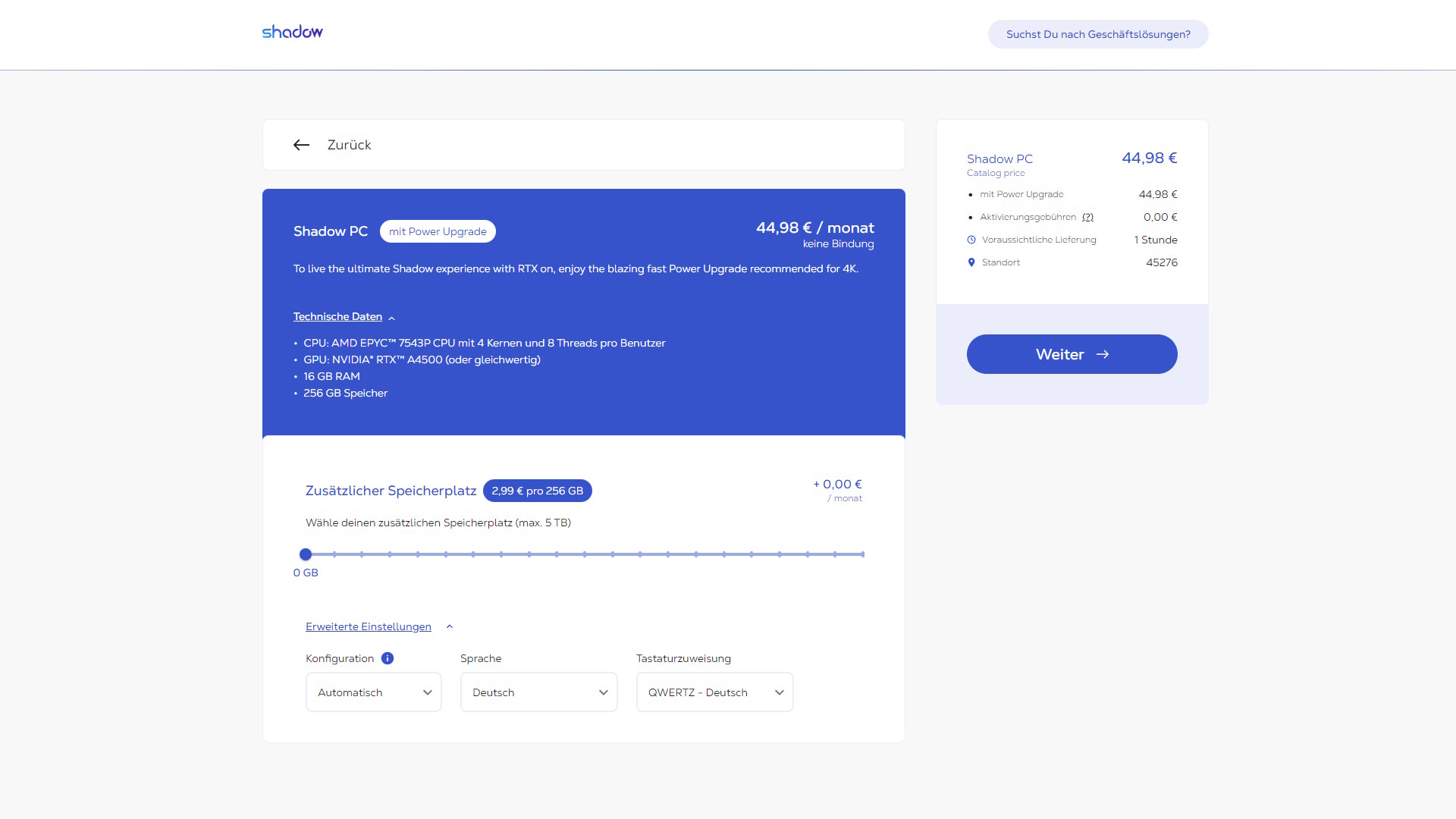The height and width of the screenshot is (819, 1456).
Task: Click the location pin icon beside Standort
Action: tap(971, 262)
